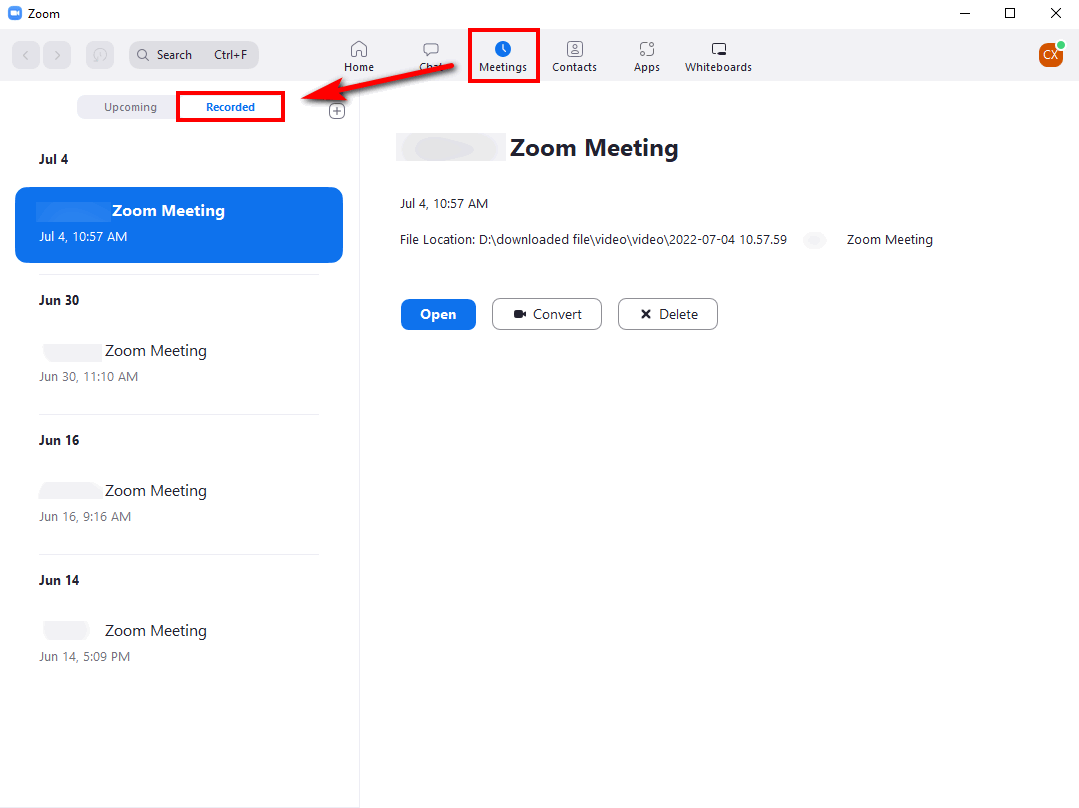
Task: Delete the selected recording
Action: point(667,314)
